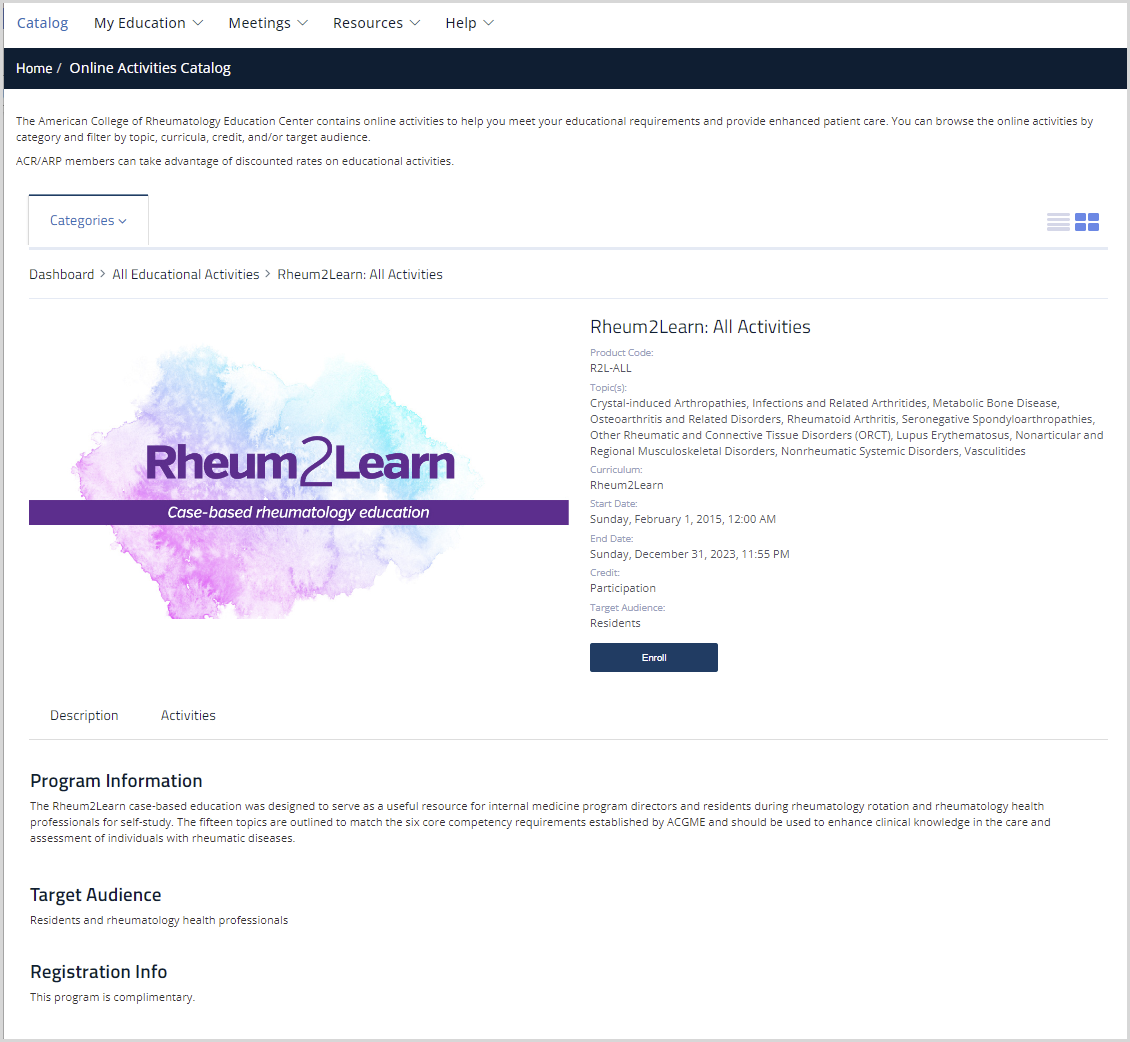
Task: Select the Residents target audience value
Action: 615,623
